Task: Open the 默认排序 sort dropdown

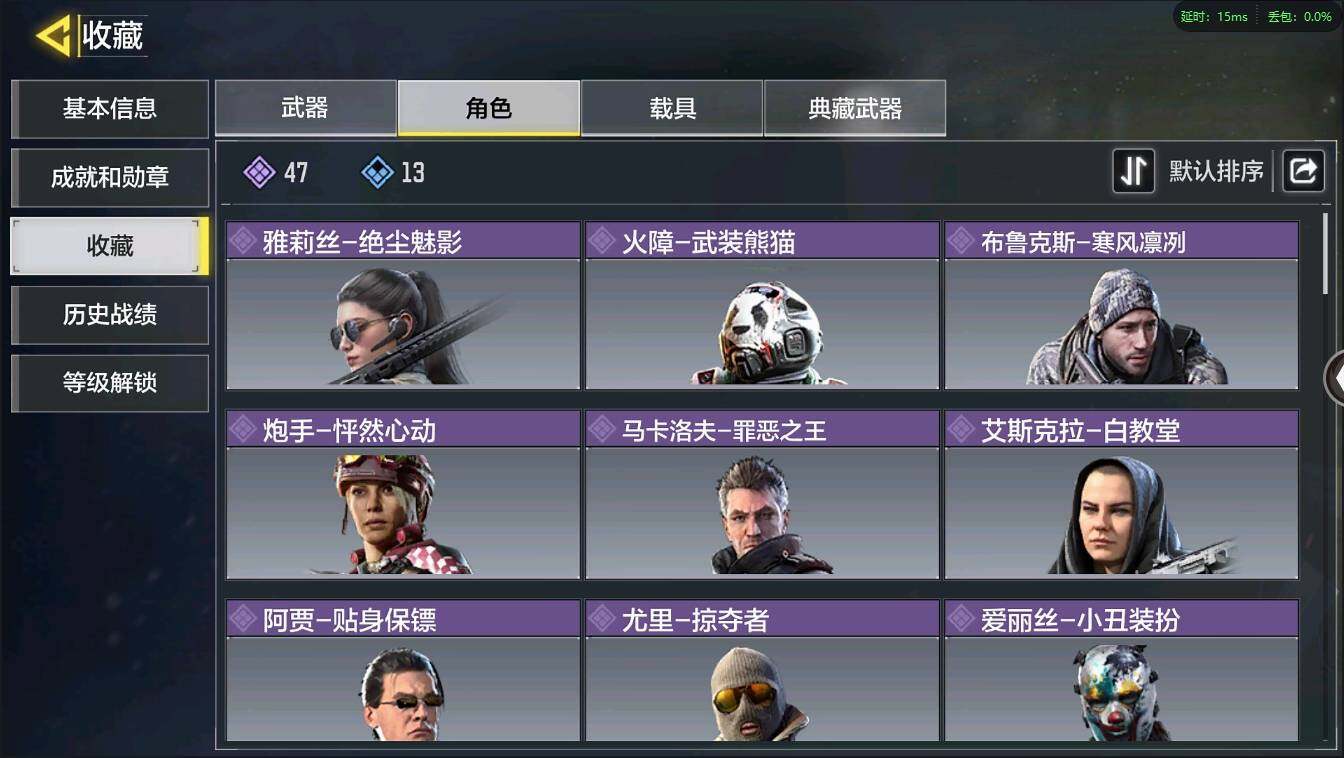Action: pyautogui.click(x=1216, y=171)
